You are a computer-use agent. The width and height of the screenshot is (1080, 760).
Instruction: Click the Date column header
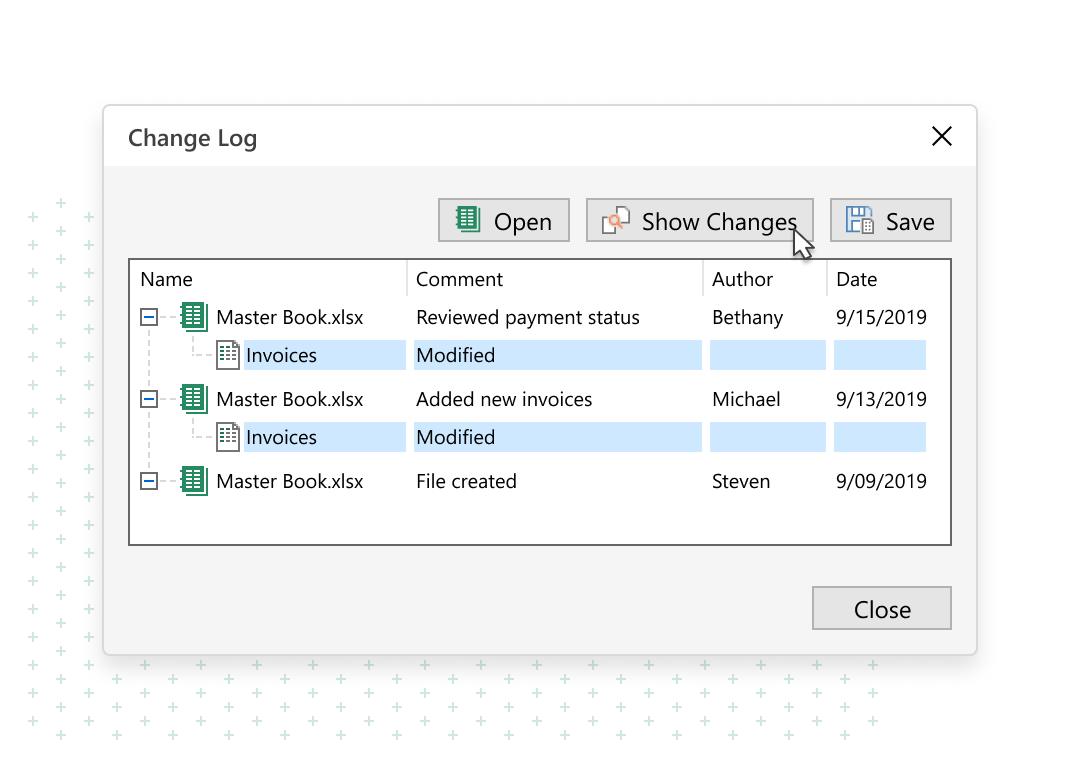[x=856, y=279]
